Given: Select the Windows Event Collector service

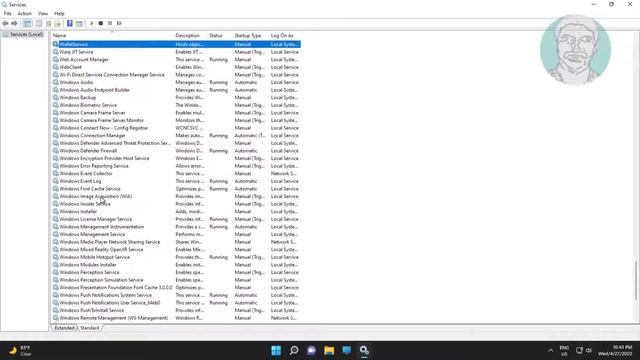Looking at the screenshot, I should 176,173.
